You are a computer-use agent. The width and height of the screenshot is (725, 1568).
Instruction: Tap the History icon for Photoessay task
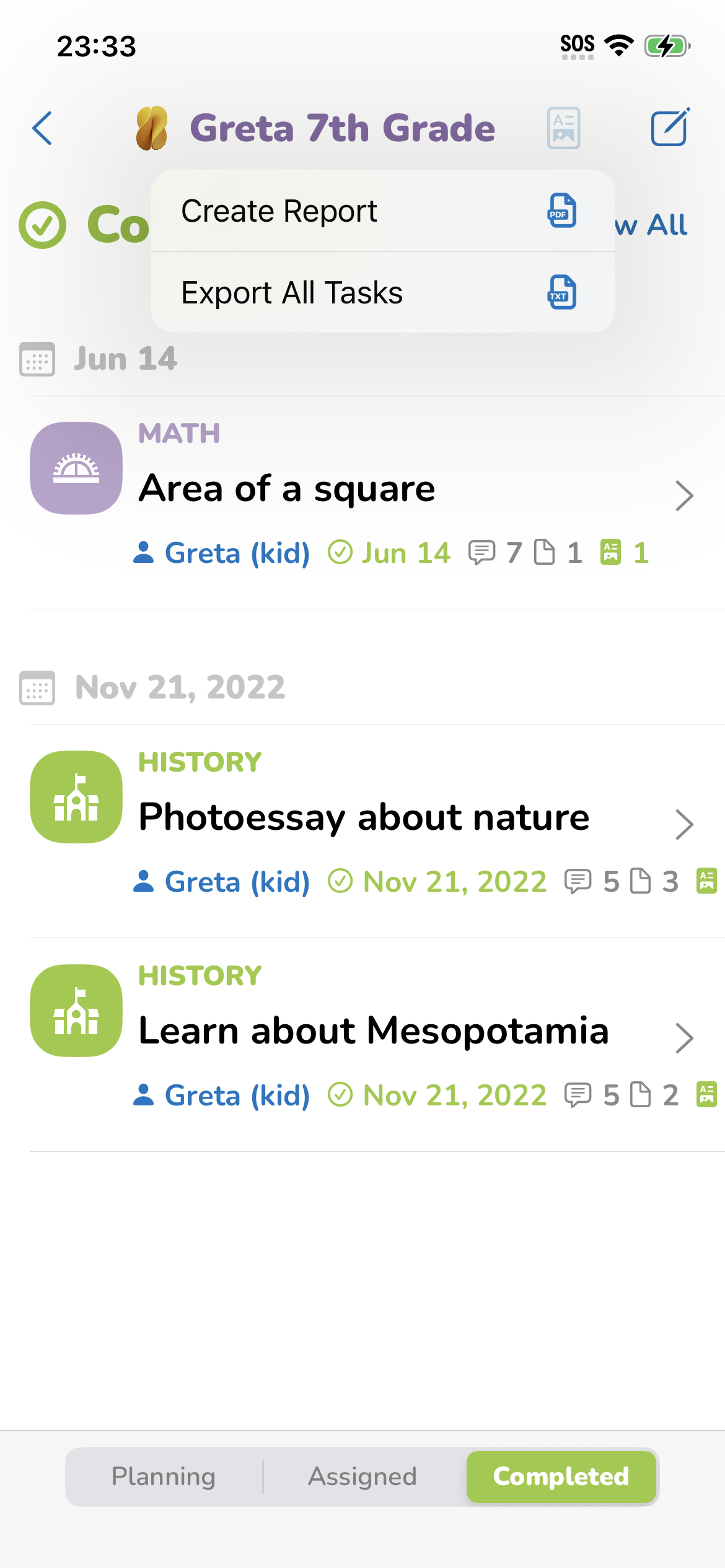76,797
